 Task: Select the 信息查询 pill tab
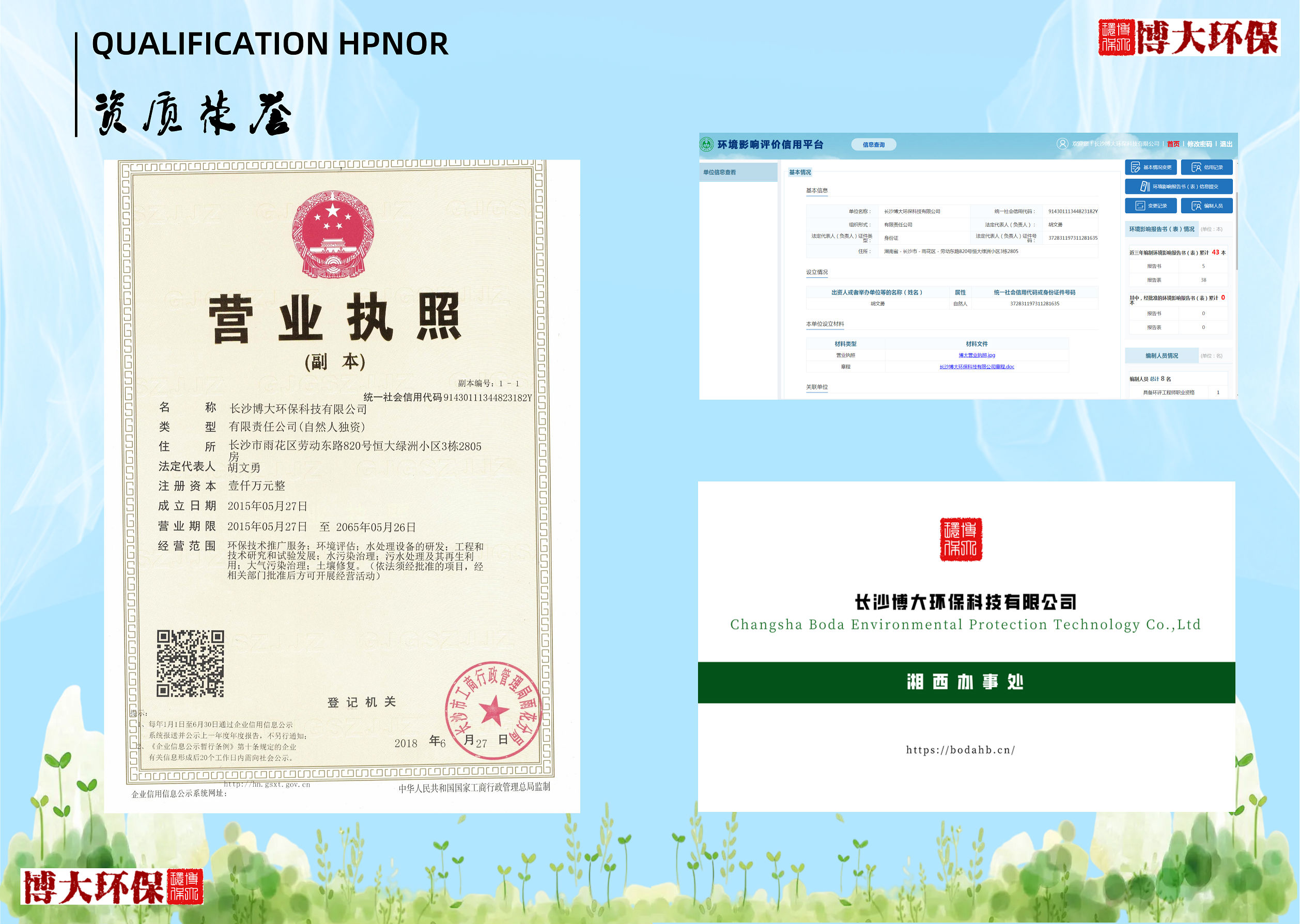pos(874,145)
